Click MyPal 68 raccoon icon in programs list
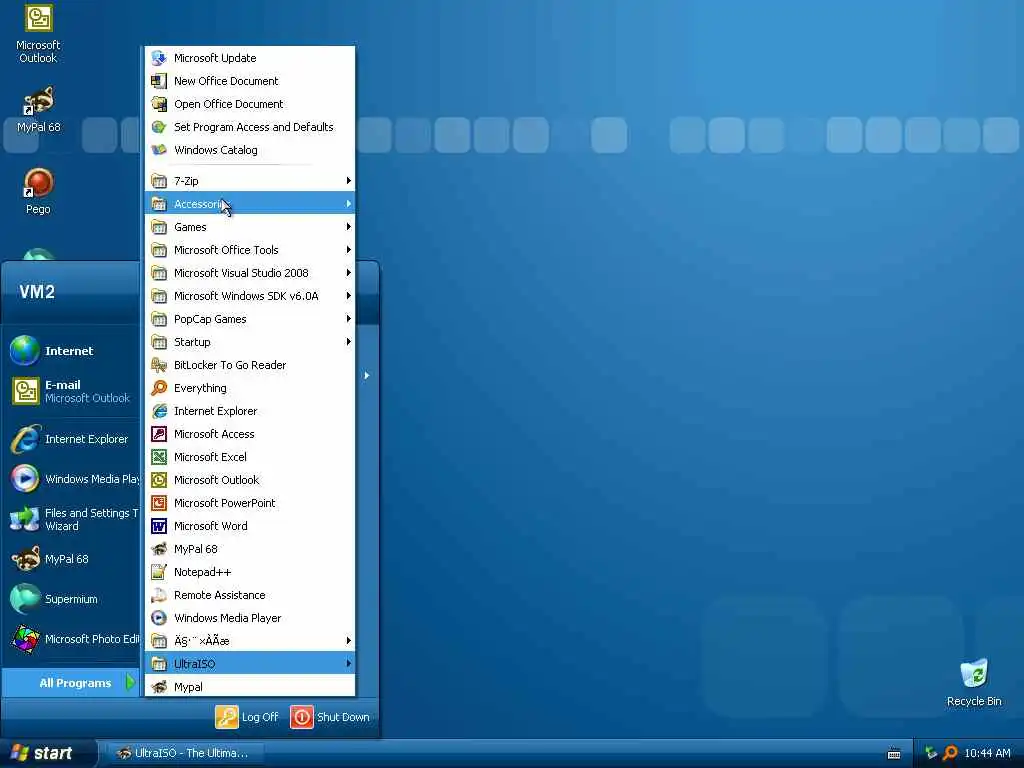Viewport: 1024px width, 768px height. point(159,549)
